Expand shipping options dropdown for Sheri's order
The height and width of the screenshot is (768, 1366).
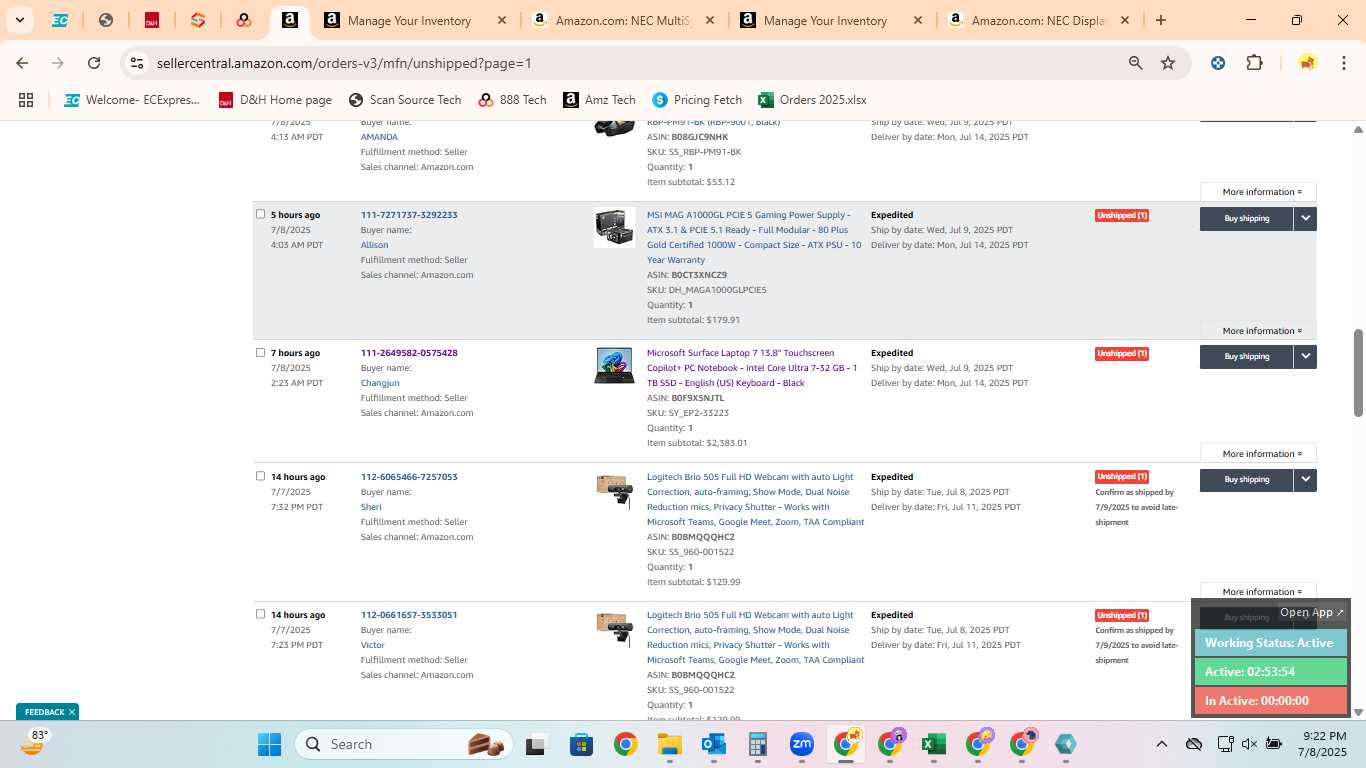click(1305, 480)
